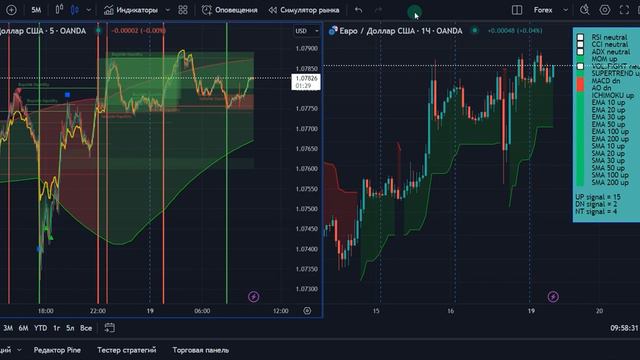This screenshot has height=360, width=640.
Task: Open the Тестер стратегий tab
Action: (x=127, y=350)
